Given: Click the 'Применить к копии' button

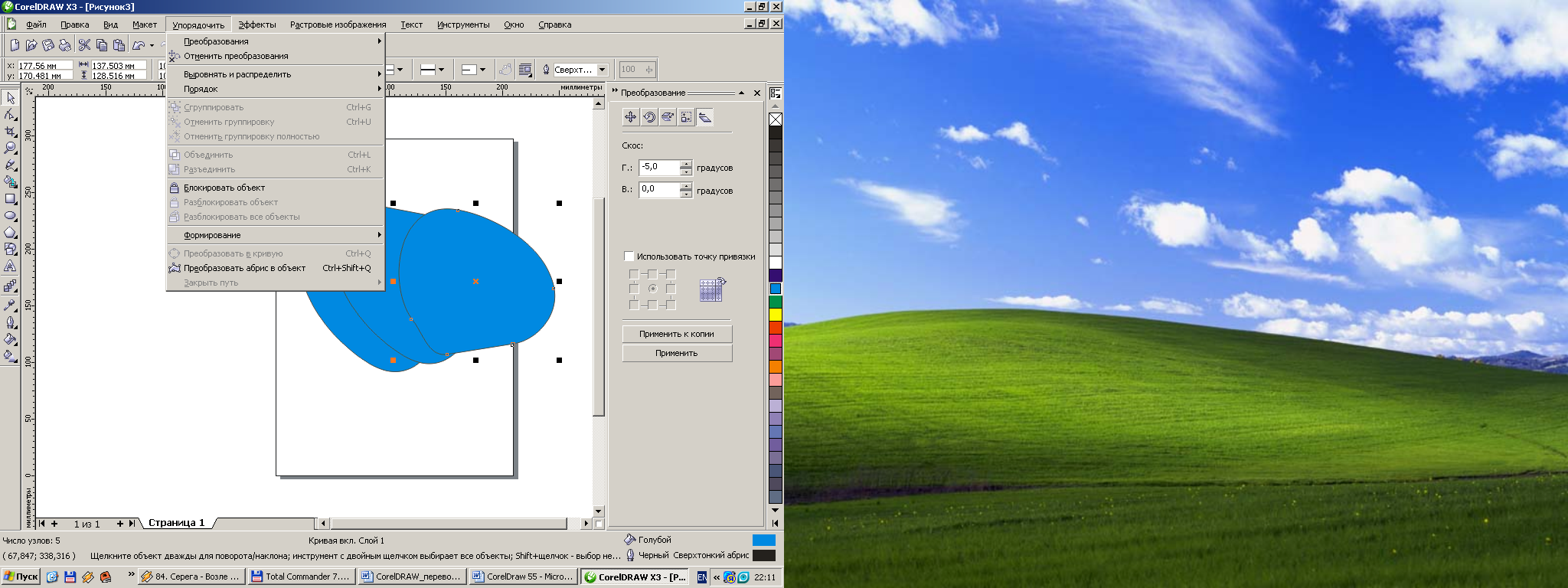Looking at the screenshot, I should pos(677,334).
